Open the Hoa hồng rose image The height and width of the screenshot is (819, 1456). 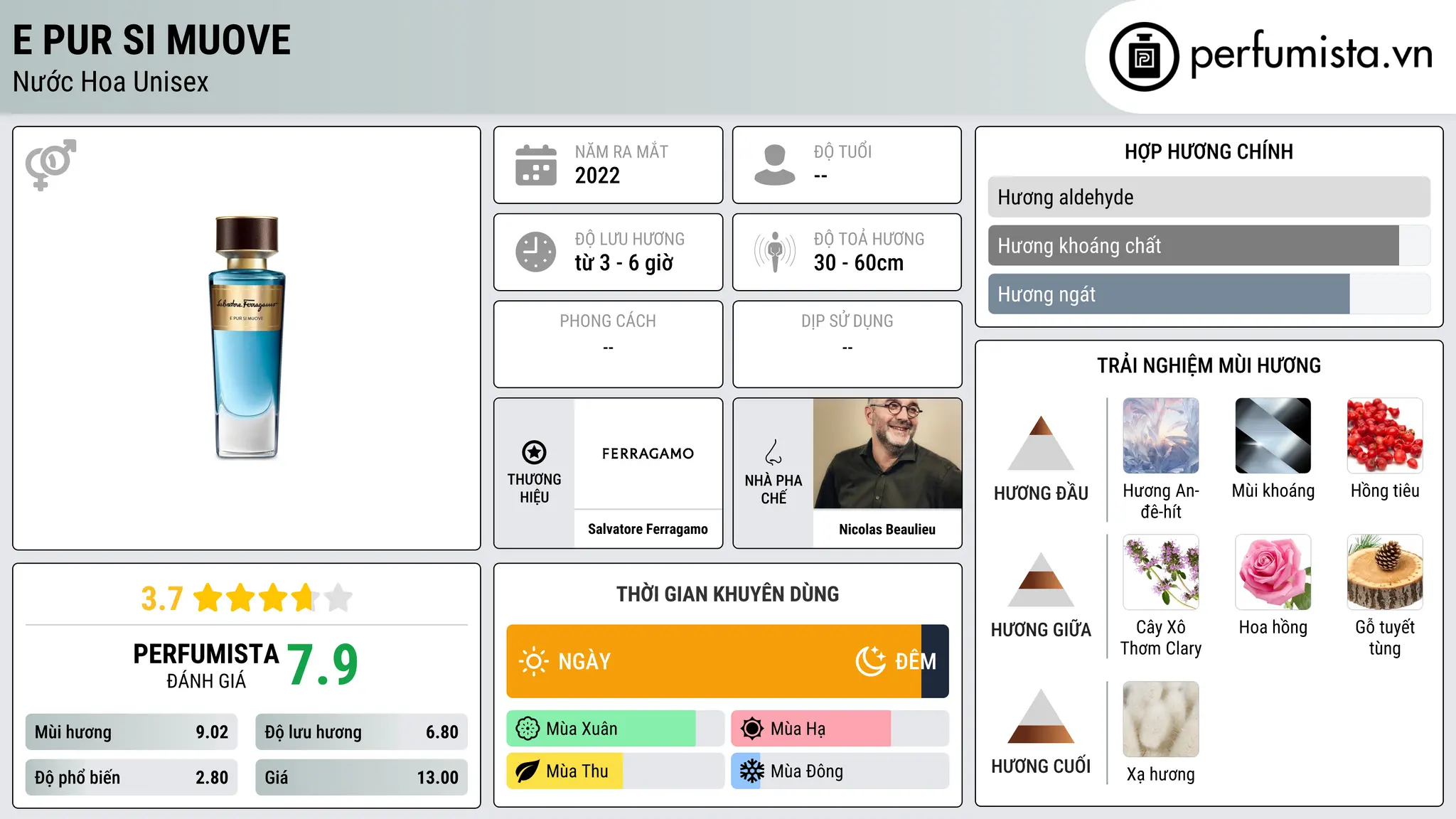tap(1273, 572)
